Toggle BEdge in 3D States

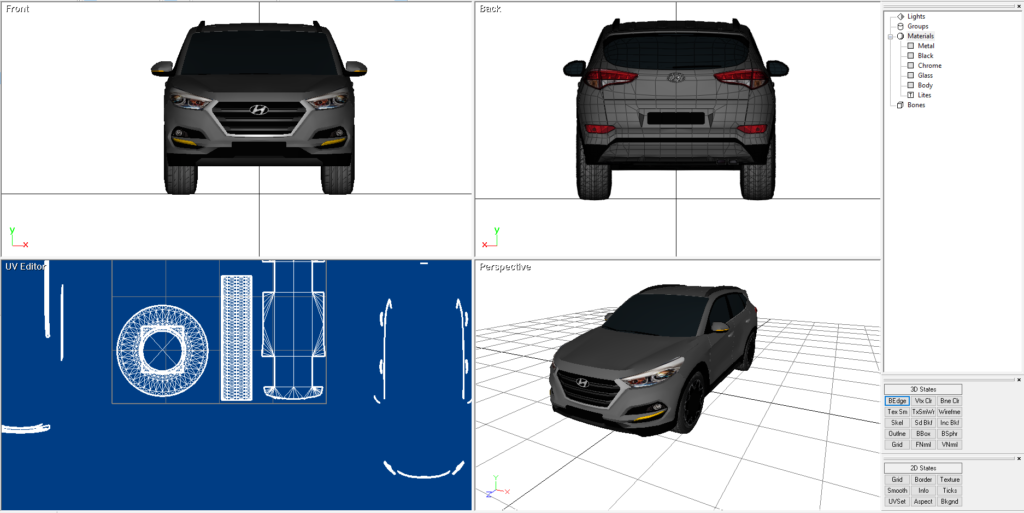click(x=897, y=400)
